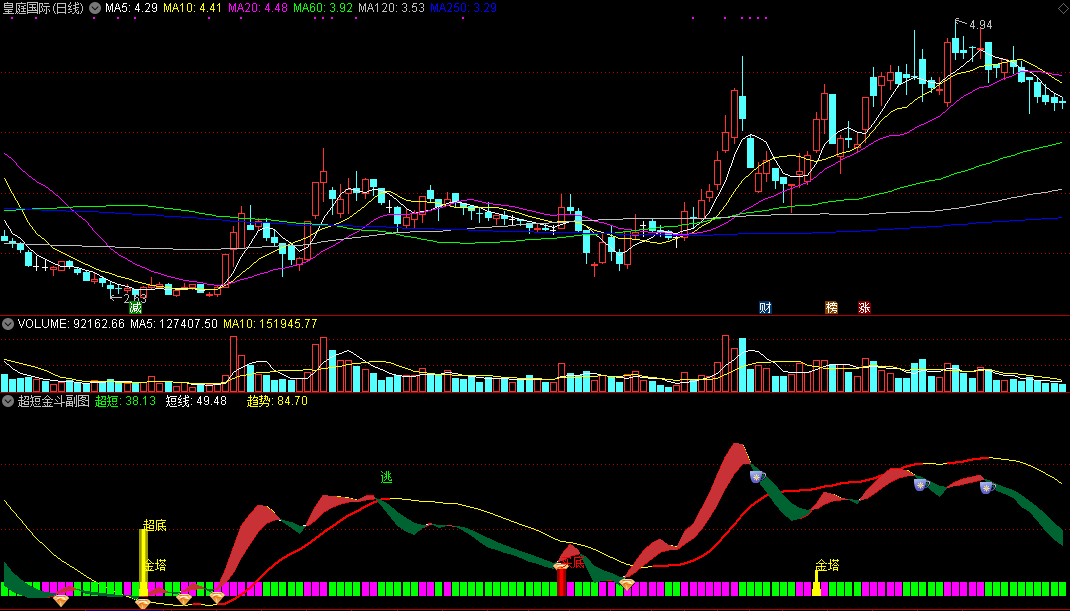Click the diamond icon atop the red 底 bar

point(561,565)
